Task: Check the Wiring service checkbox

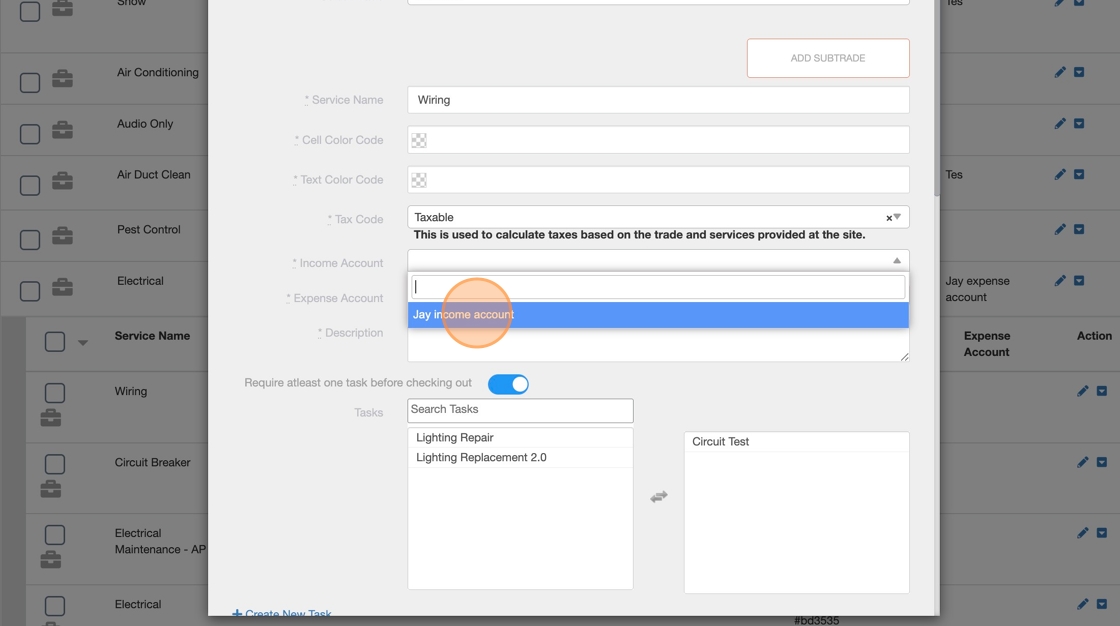Action: [x=55, y=393]
